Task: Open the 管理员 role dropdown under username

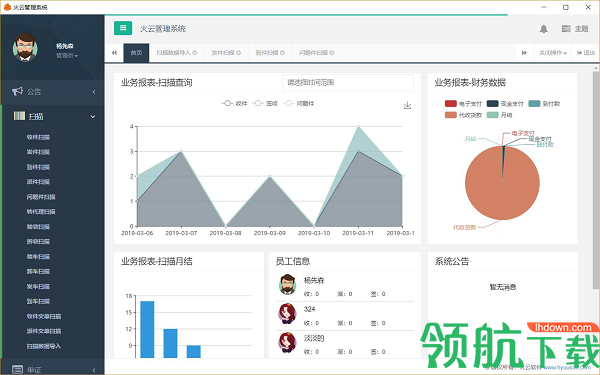Action: 67,56
